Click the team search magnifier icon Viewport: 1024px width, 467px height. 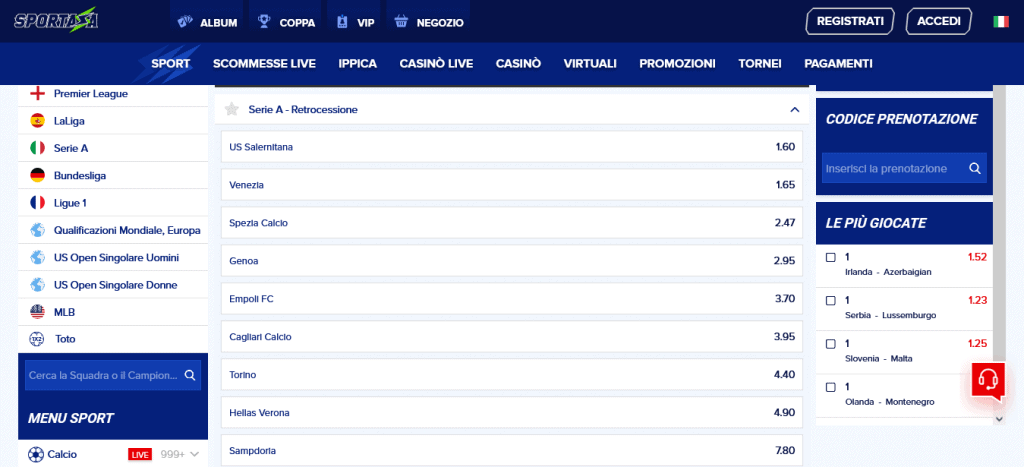(190, 375)
